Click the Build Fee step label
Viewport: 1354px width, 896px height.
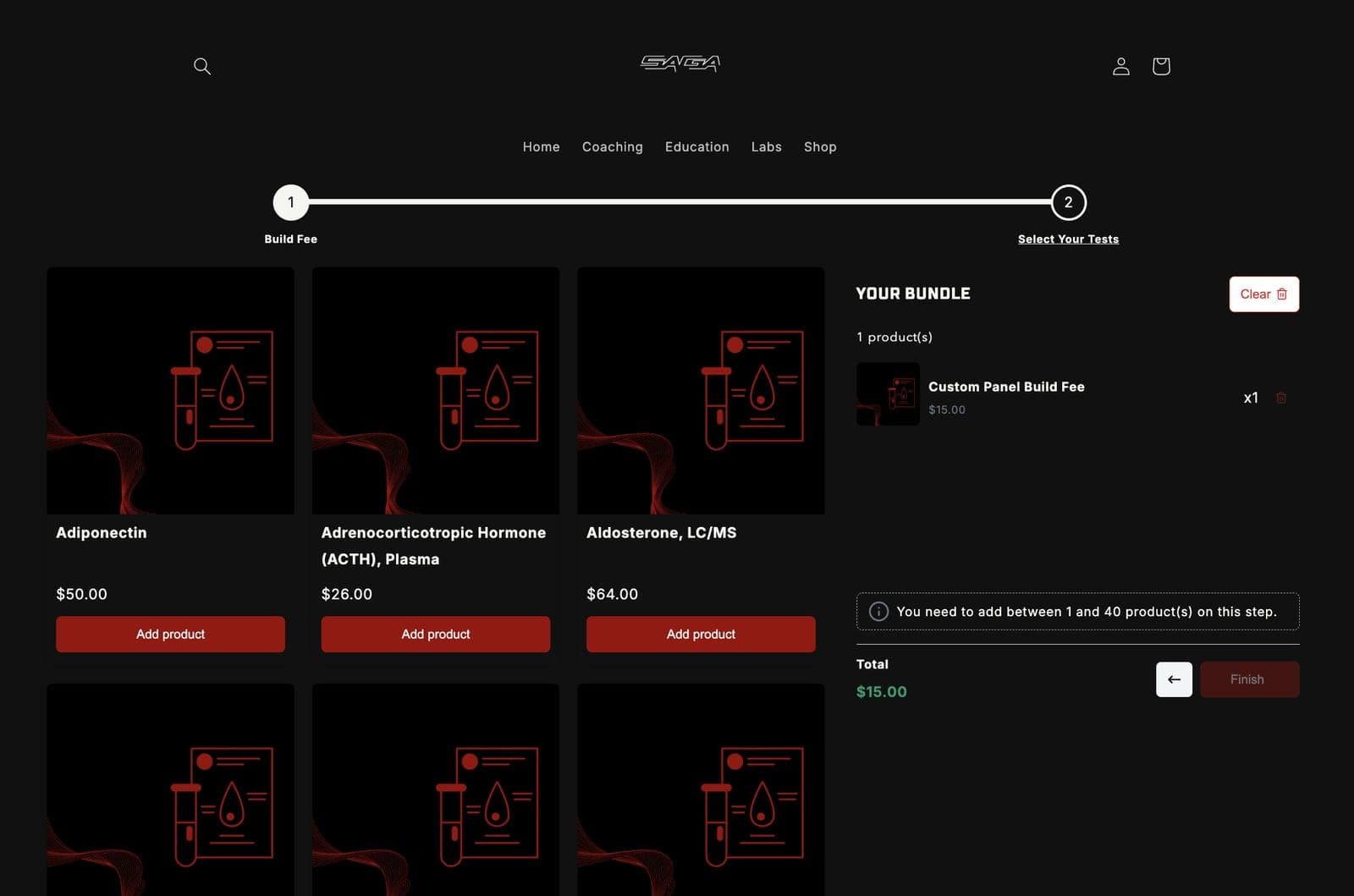290,239
